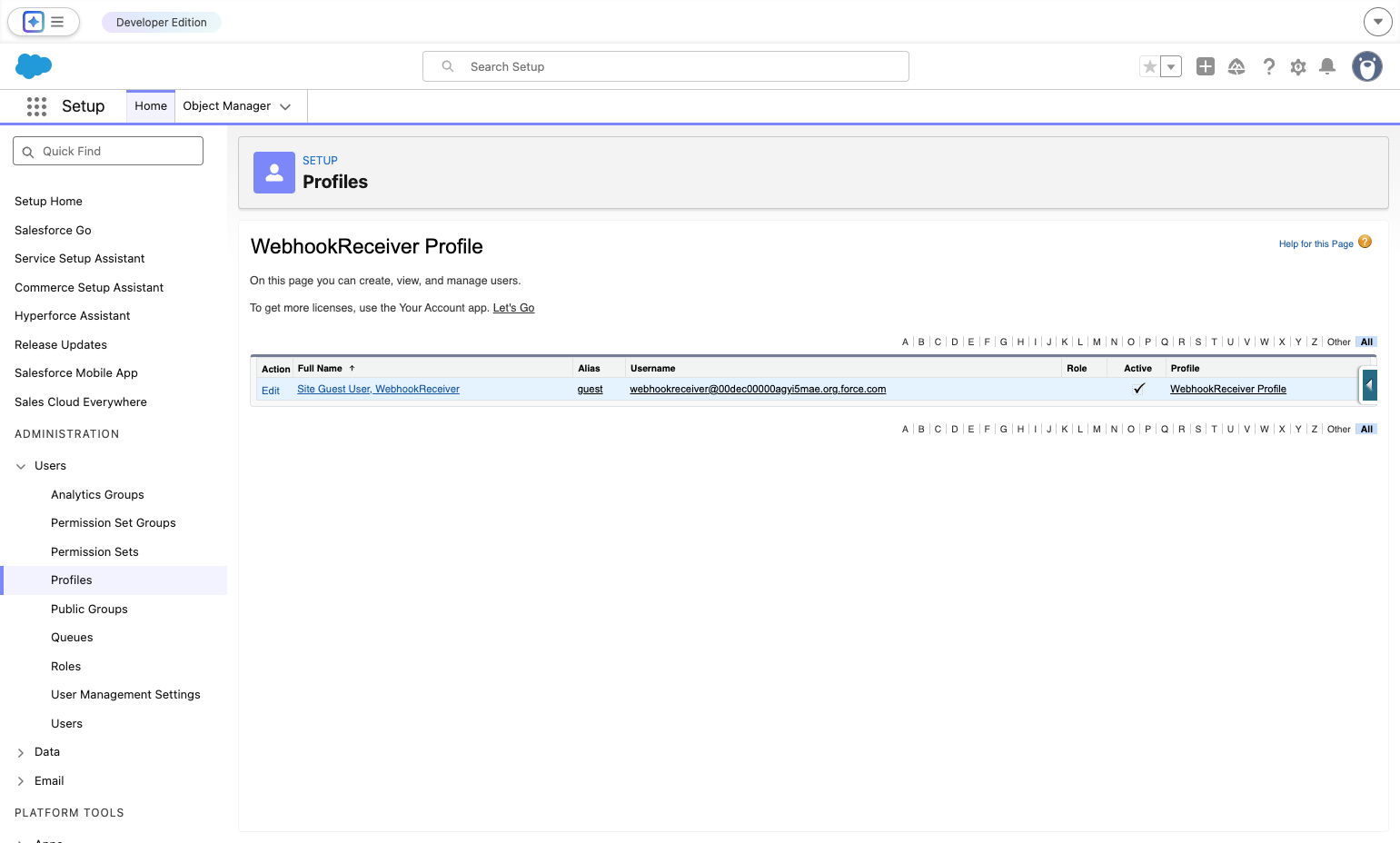Click the orange help icon beside Help for this Page
This screenshot has width=1400, height=843.
(1365, 242)
